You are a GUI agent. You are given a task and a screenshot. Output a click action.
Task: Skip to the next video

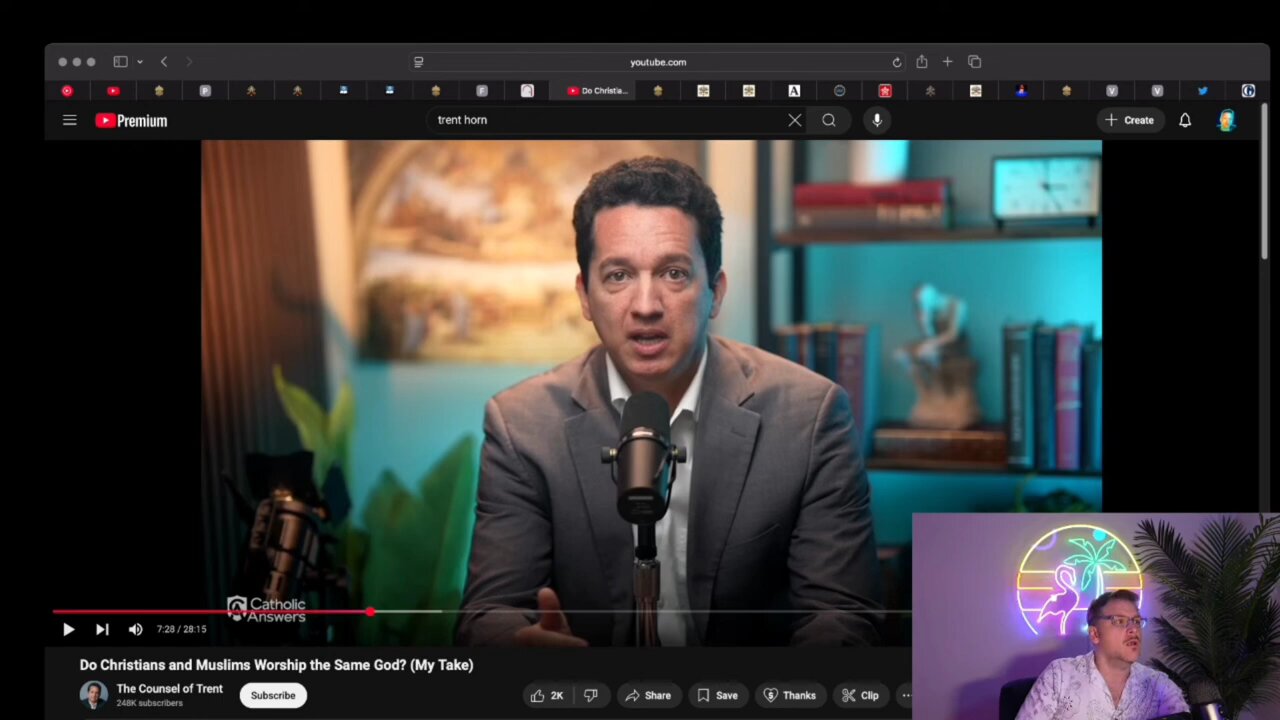pos(102,629)
